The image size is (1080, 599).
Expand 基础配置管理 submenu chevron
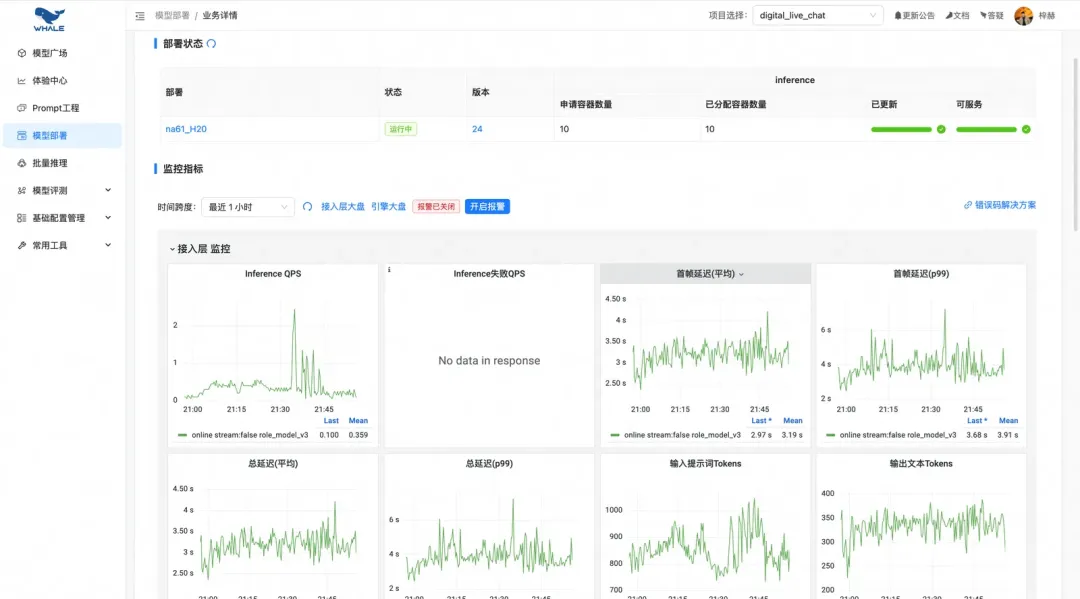click(108, 218)
